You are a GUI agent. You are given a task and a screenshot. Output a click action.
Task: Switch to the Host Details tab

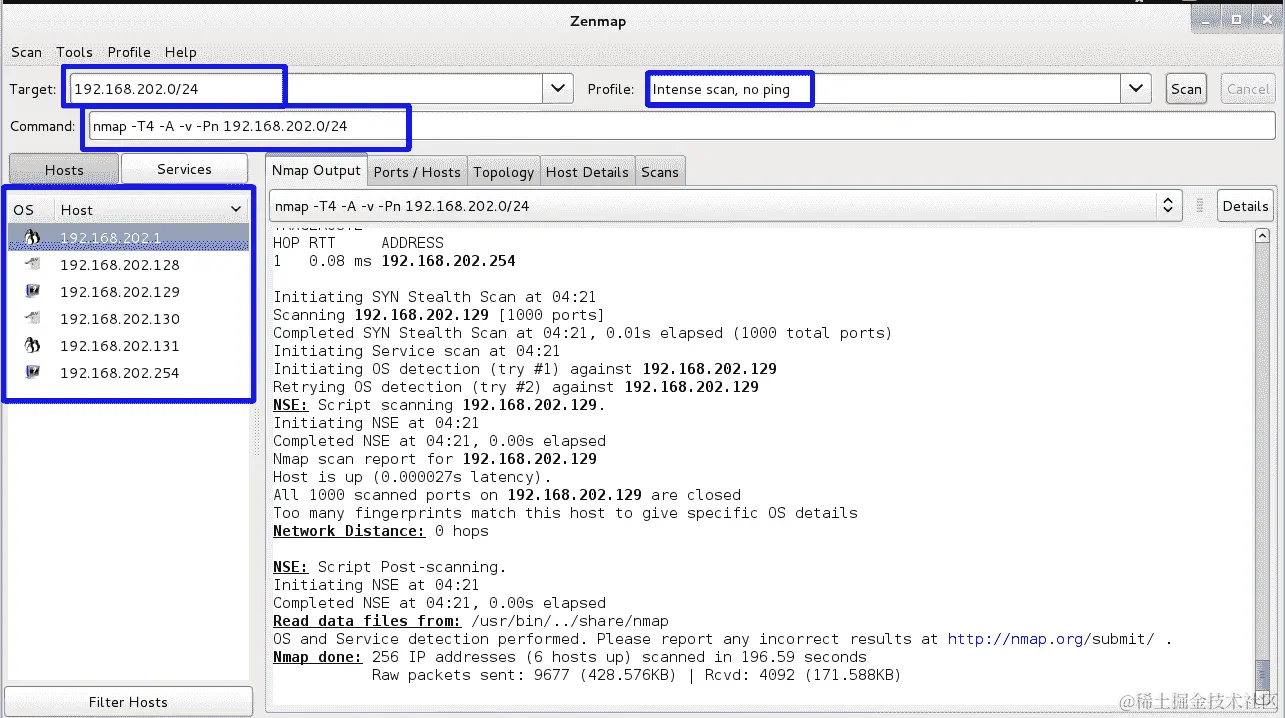[x=587, y=172]
